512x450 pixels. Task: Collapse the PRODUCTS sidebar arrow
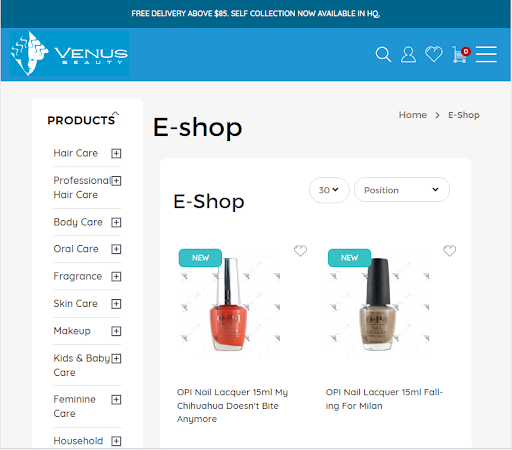(x=115, y=113)
